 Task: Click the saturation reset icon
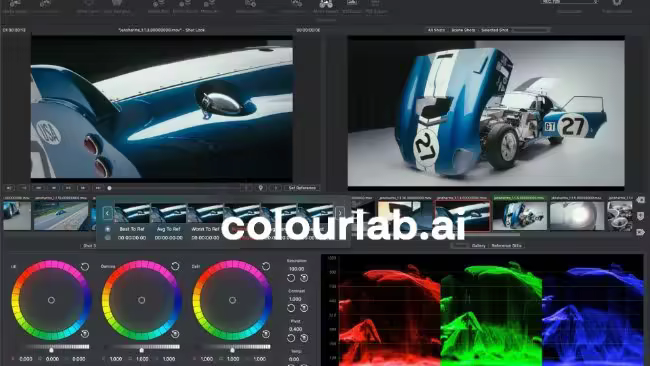(x=291, y=278)
